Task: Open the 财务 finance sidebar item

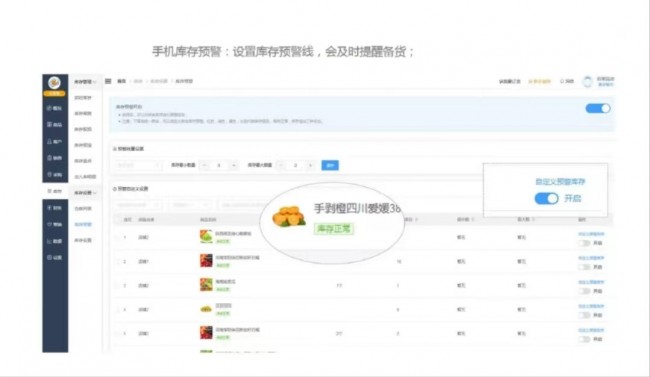Action: (x=55, y=208)
